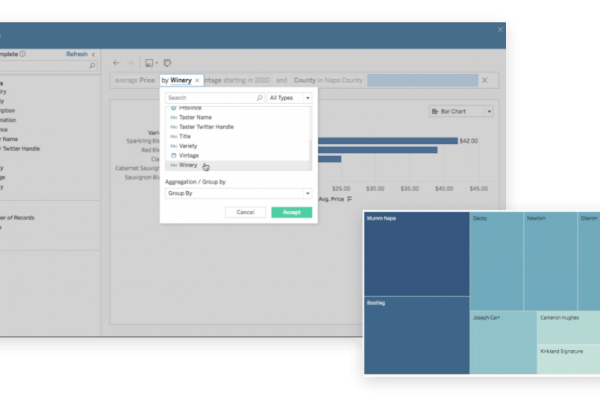Click the green Accept button
The height and width of the screenshot is (400, 600).
tap(292, 212)
